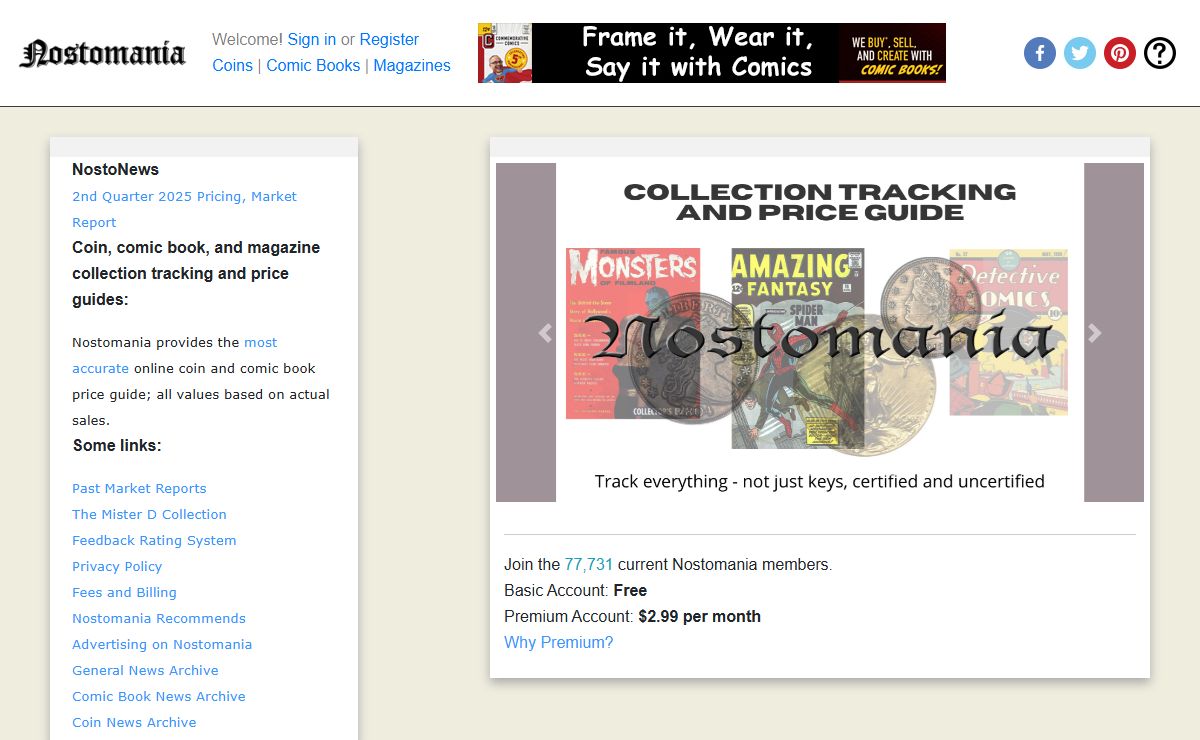Open the Nostomania Twitter icon
This screenshot has height=740, width=1200.
(1080, 53)
